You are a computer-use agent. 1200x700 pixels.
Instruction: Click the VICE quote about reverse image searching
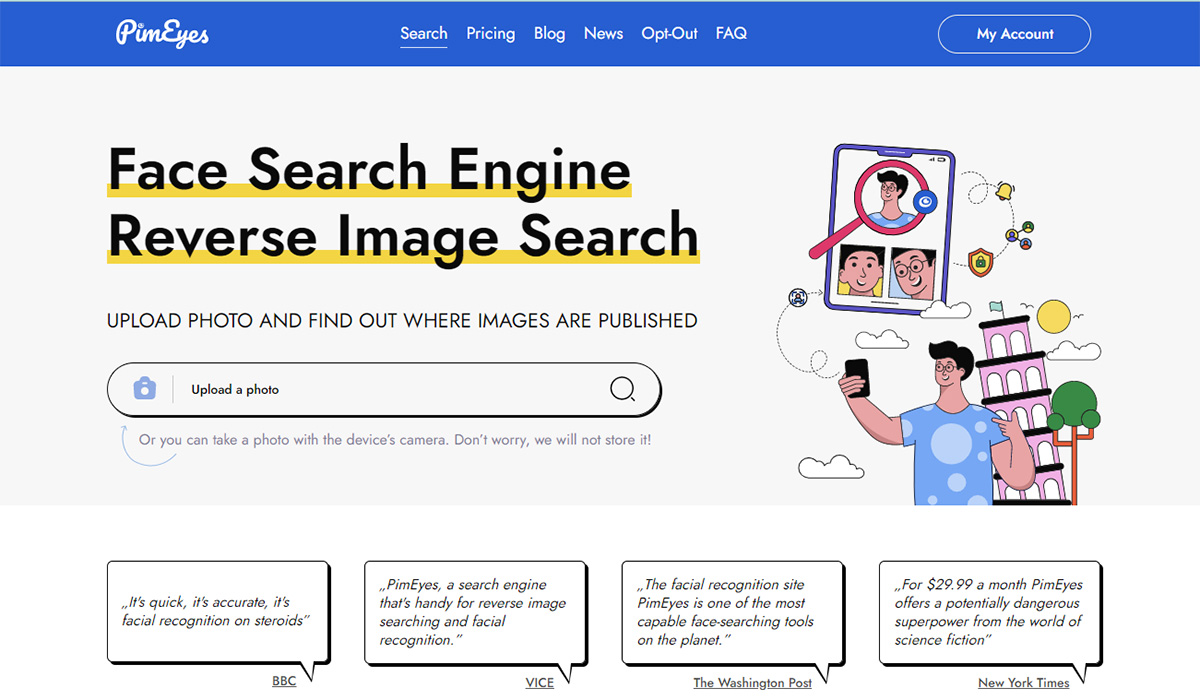point(475,612)
